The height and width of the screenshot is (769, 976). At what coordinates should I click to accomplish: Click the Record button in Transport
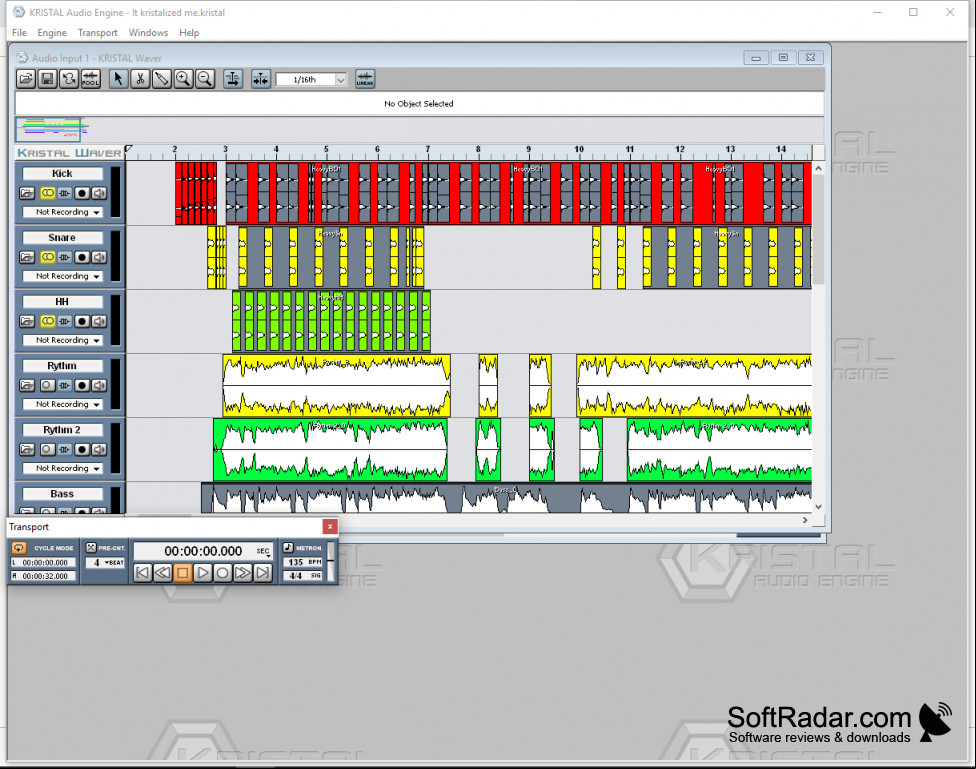coord(223,573)
